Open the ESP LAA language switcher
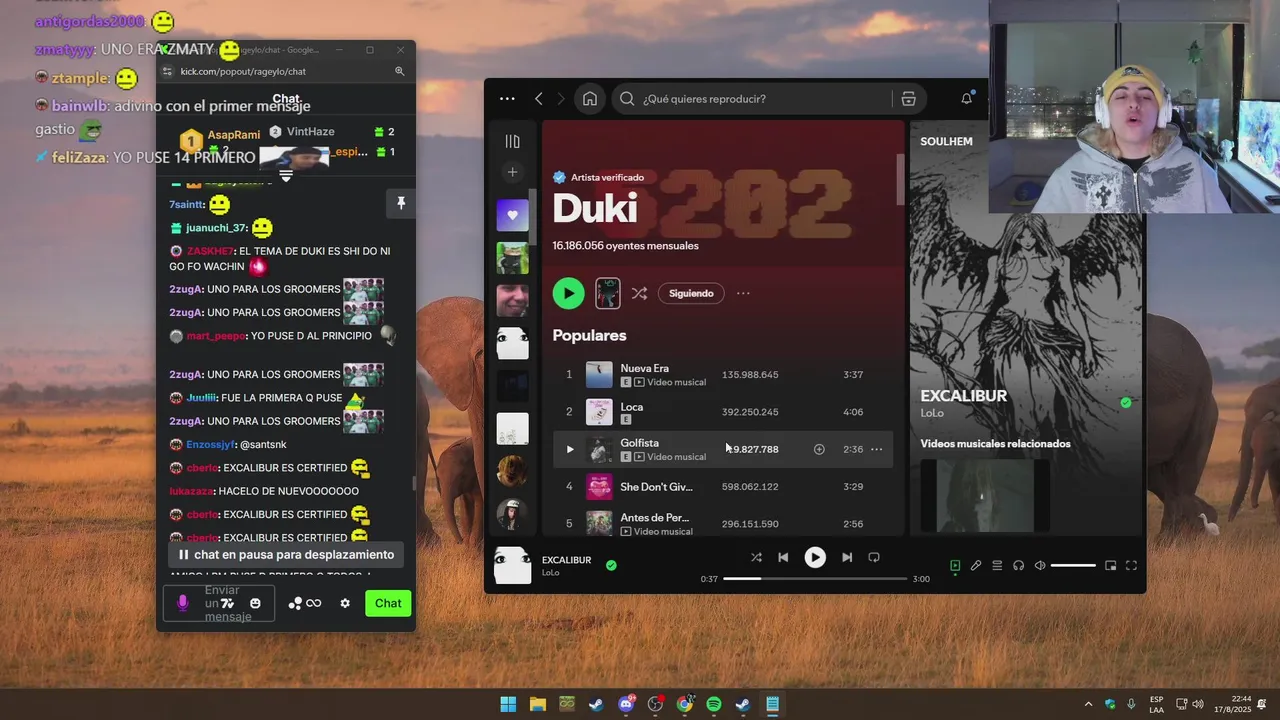The width and height of the screenshot is (1280, 720). coord(1156,704)
